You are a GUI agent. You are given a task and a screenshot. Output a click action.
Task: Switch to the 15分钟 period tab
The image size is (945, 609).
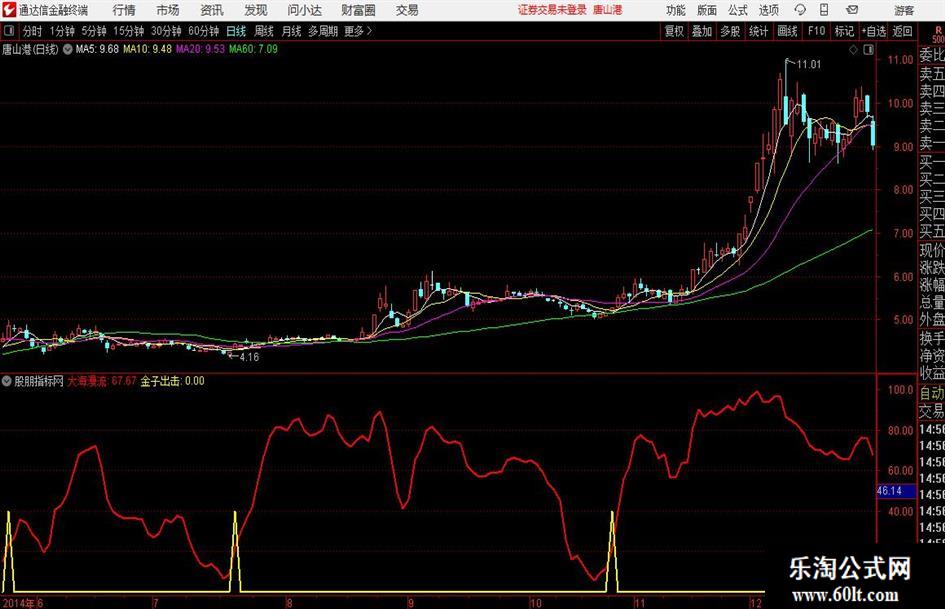tap(129, 31)
